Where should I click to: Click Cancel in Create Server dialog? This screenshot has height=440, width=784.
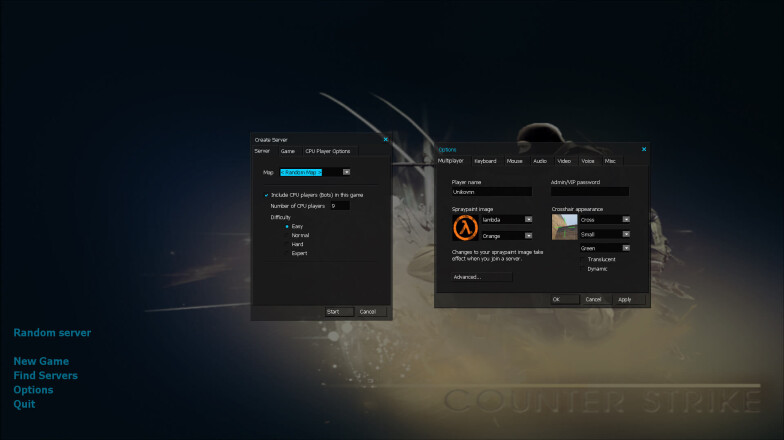(x=372, y=312)
